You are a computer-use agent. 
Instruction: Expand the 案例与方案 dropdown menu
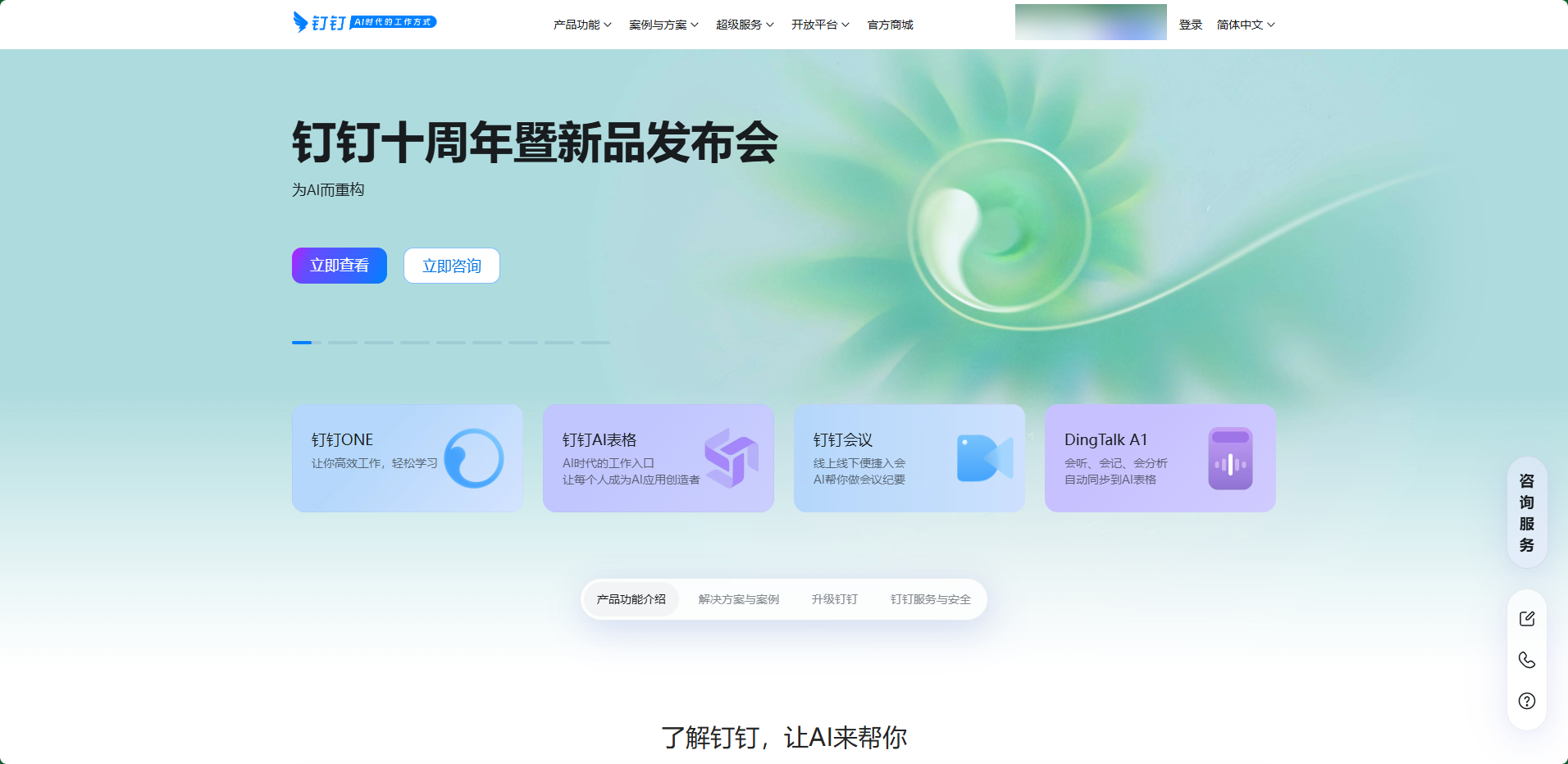coord(663,25)
